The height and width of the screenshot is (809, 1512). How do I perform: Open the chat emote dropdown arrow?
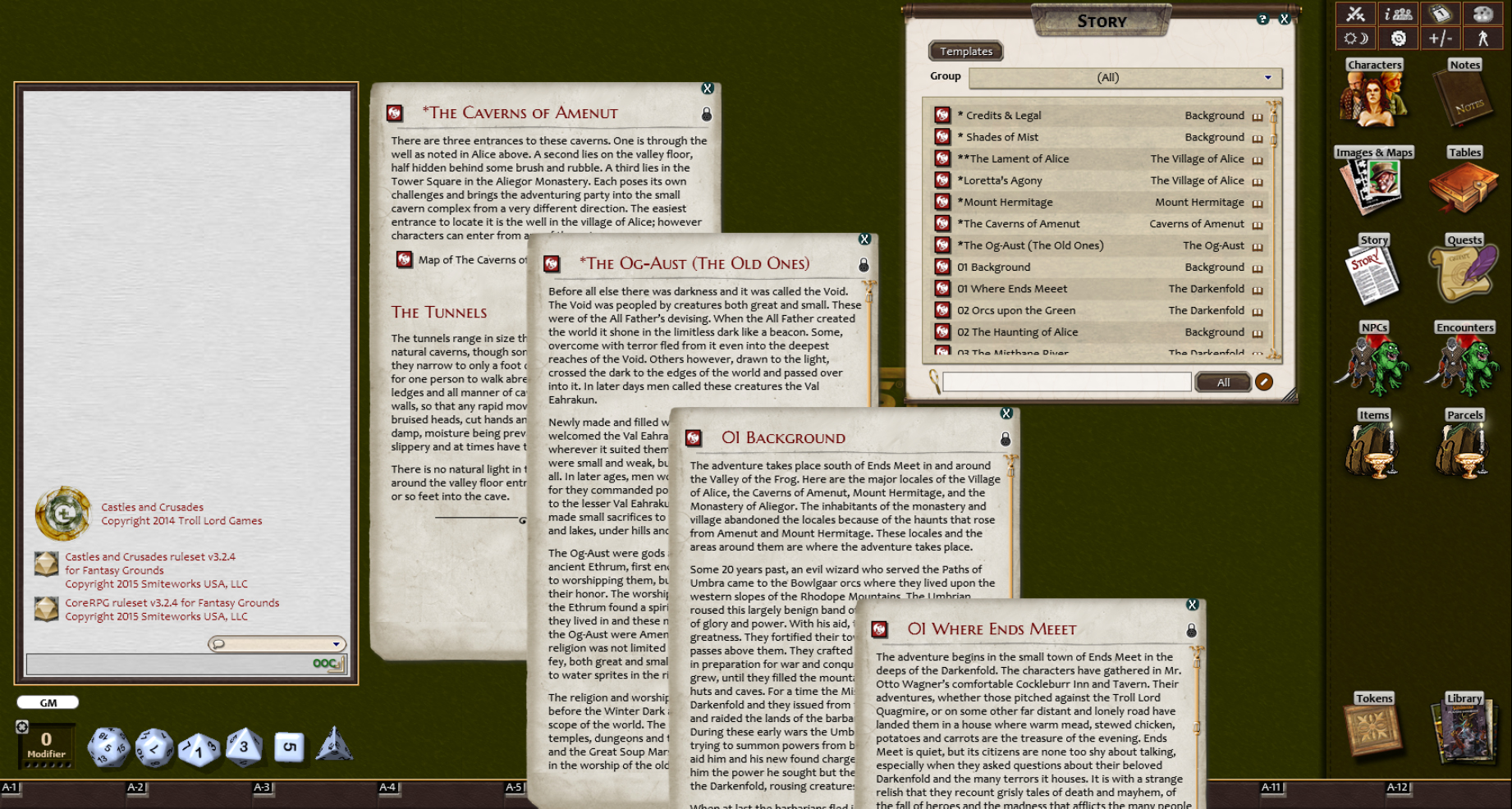click(337, 645)
